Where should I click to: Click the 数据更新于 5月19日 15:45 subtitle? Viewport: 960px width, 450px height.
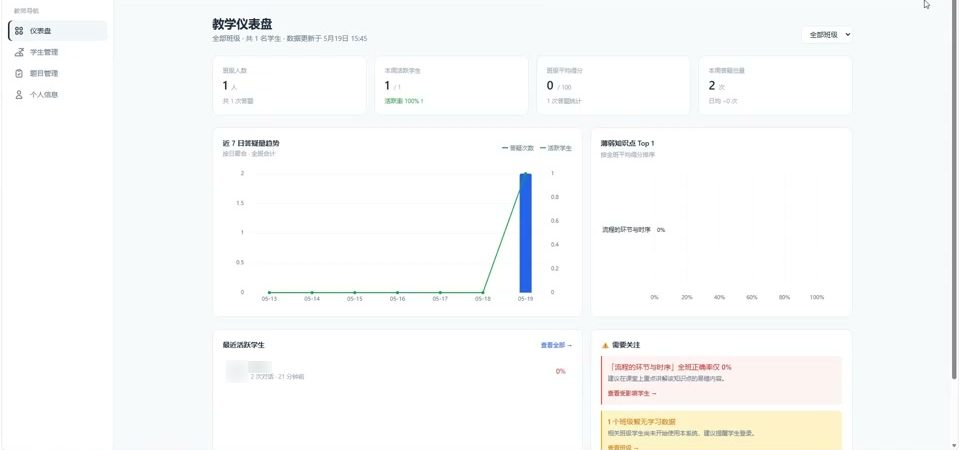328,39
